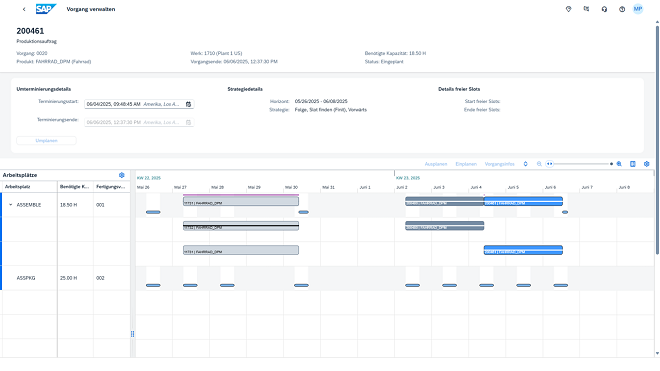Screen dimensions: 660x371
Task: Click ASSEMBLE capacity marker under Mai 26
Action: (153, 212)
